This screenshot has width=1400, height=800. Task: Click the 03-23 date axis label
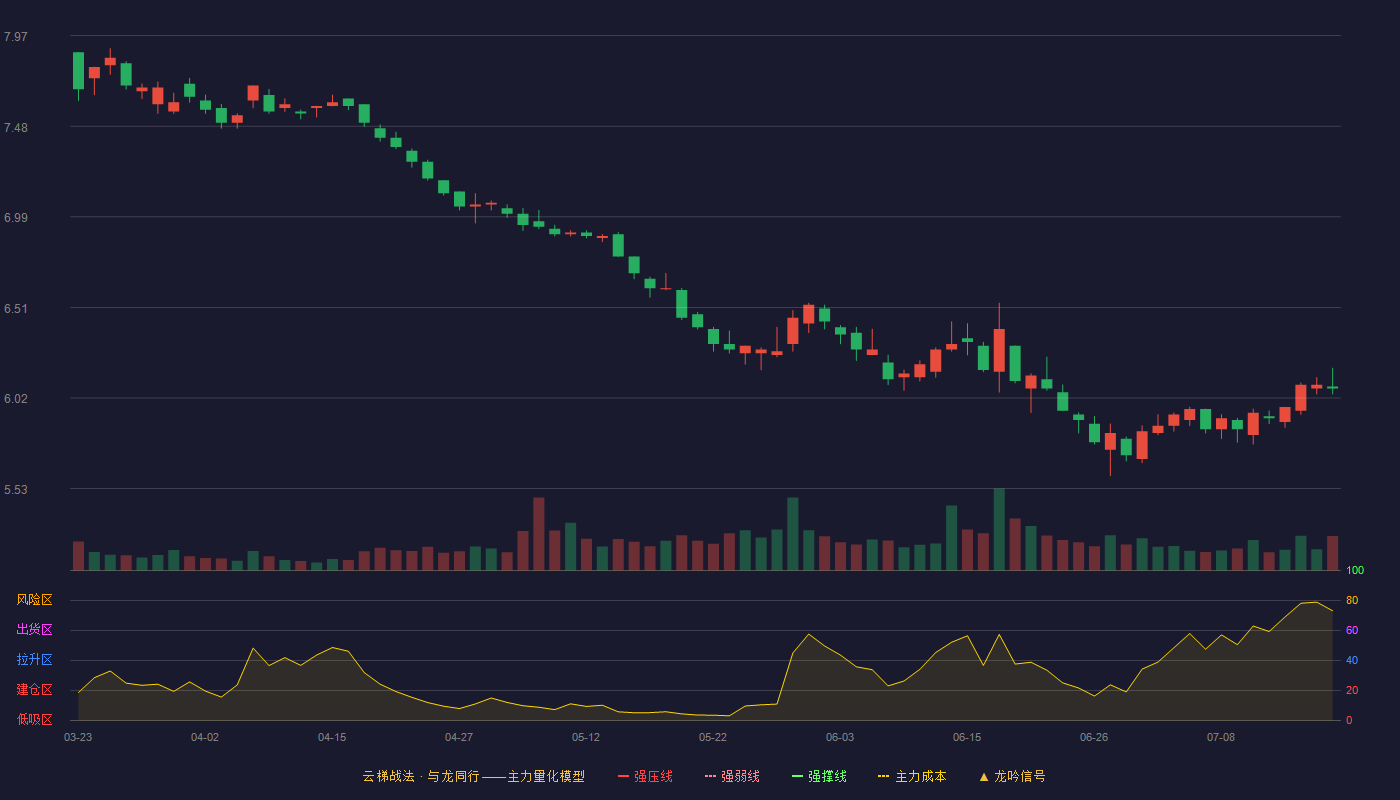pyautogui.click(x=78, y=737)
